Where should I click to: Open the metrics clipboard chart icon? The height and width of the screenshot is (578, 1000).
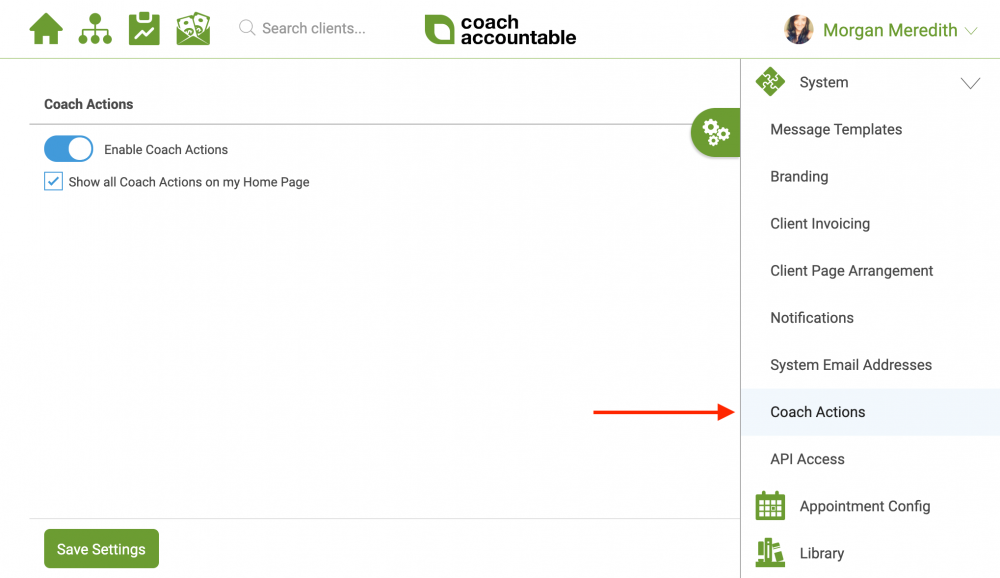(144, 29)
